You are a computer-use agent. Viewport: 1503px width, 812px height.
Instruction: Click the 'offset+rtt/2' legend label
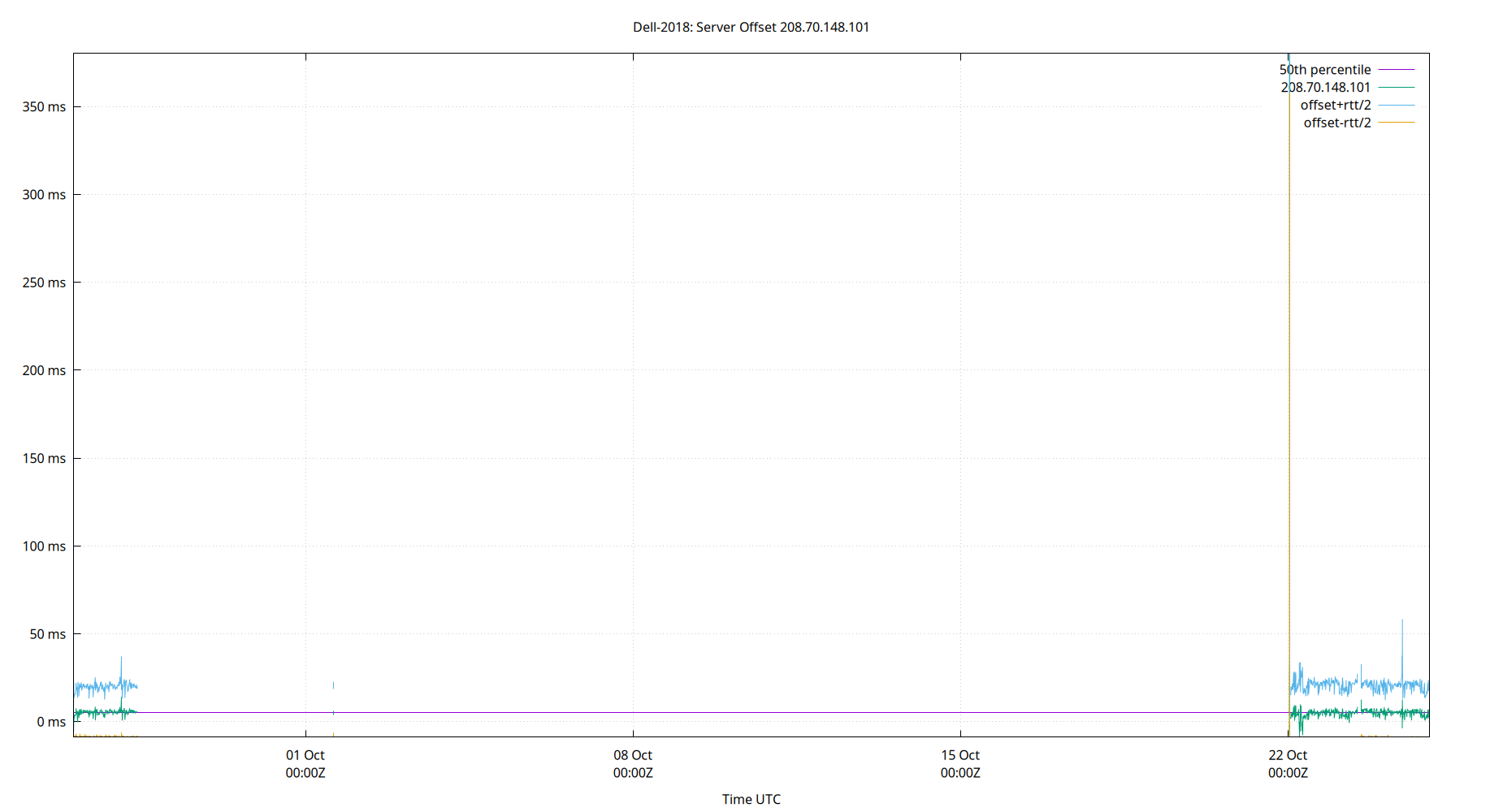pos(1336,106)
